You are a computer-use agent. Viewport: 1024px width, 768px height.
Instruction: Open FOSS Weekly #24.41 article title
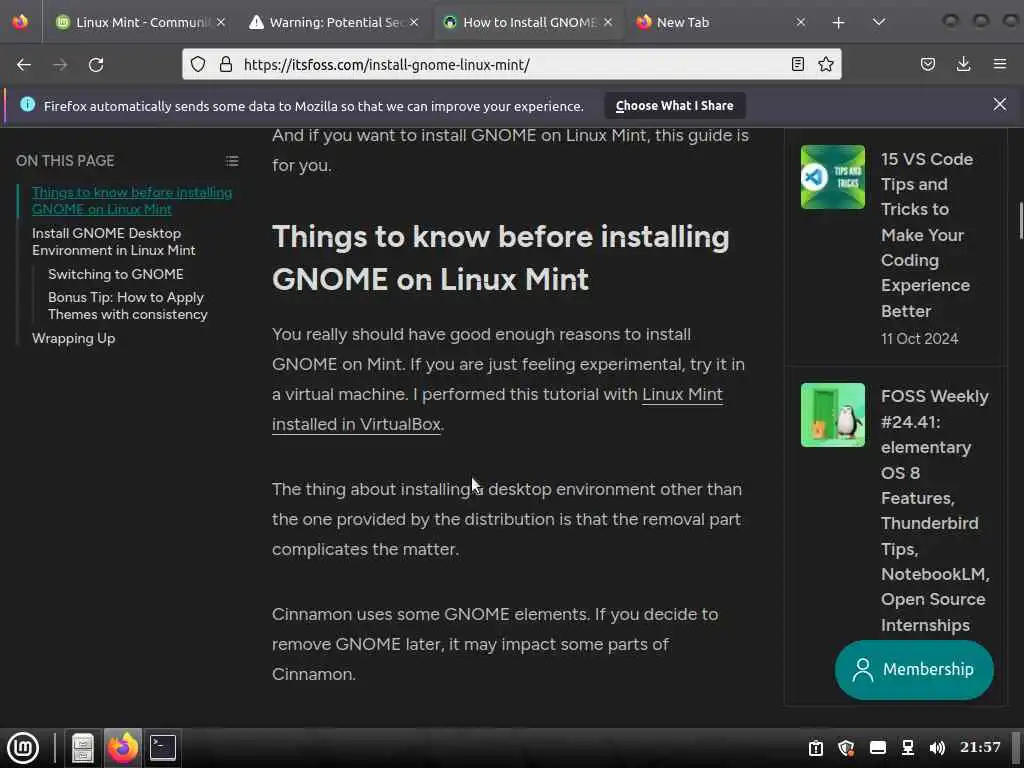935,510
